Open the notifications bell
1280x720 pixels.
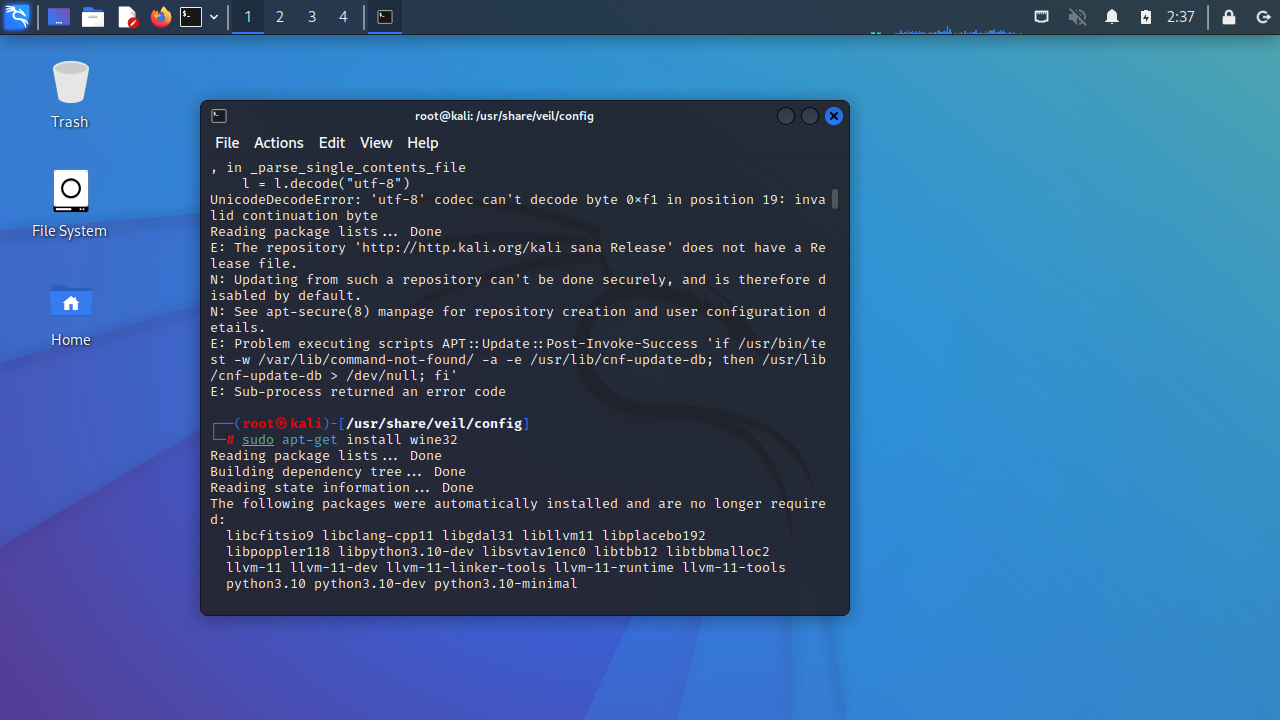(x=1112, y=17)
